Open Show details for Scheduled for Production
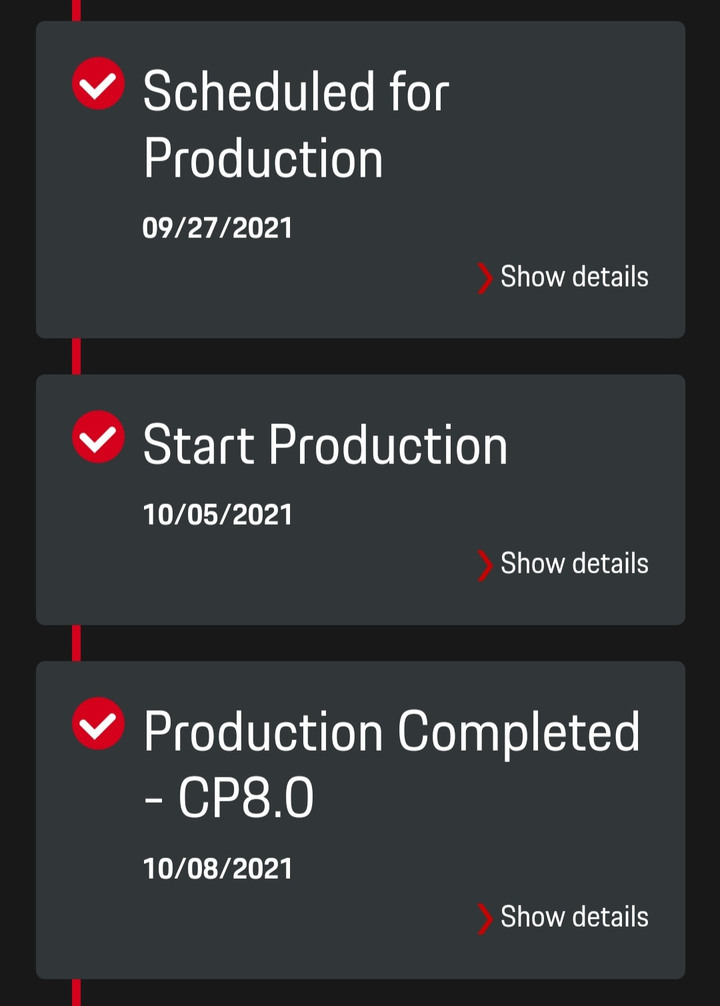The height and width of the screenshot is (1006, 720). click(x=574, y=277)
